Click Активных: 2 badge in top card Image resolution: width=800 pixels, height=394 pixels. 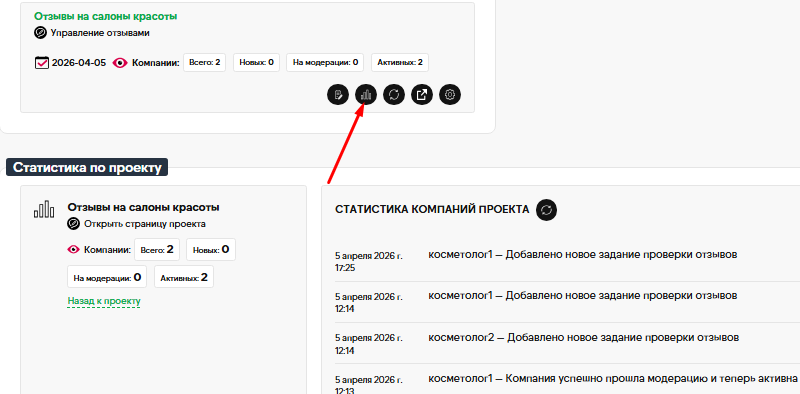[400, 63]
